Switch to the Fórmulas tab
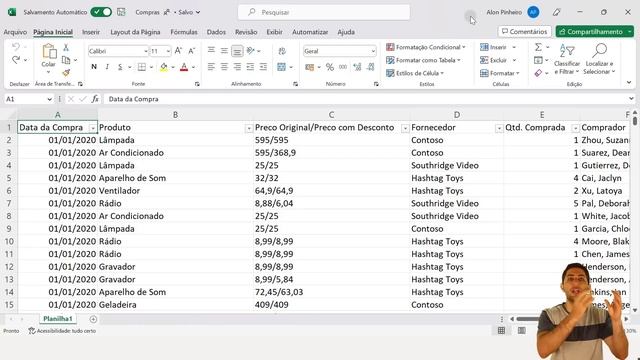Screen dimensions: 640x360 click(x=184, y=32)
